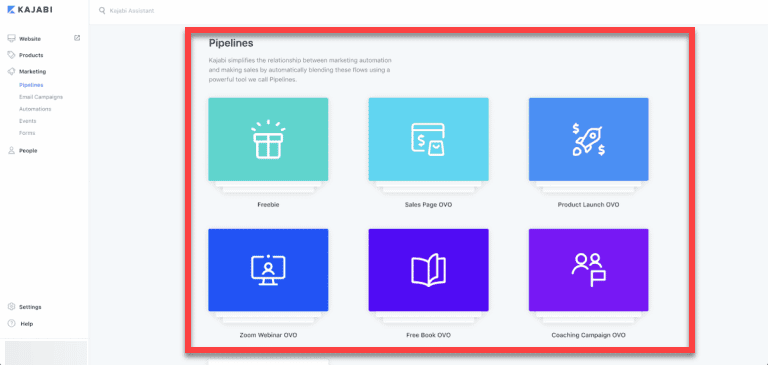Image resolution: width=768 pixels, height=365 pixels.
Task: Click the Coaching Campaign OVO label
Action: pyautogui.click(x=588, y=336)
